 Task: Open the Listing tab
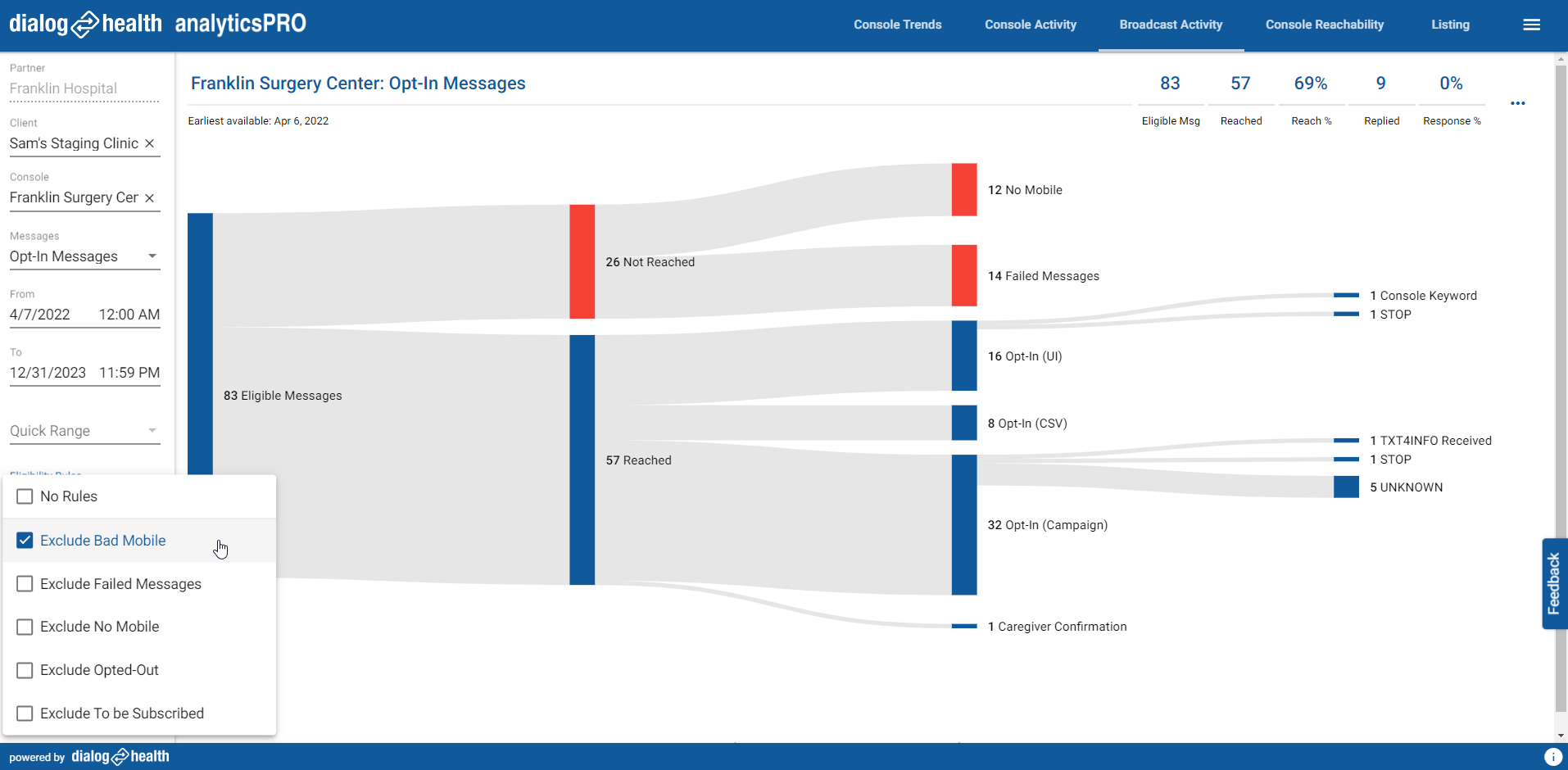click(1450, 25)
